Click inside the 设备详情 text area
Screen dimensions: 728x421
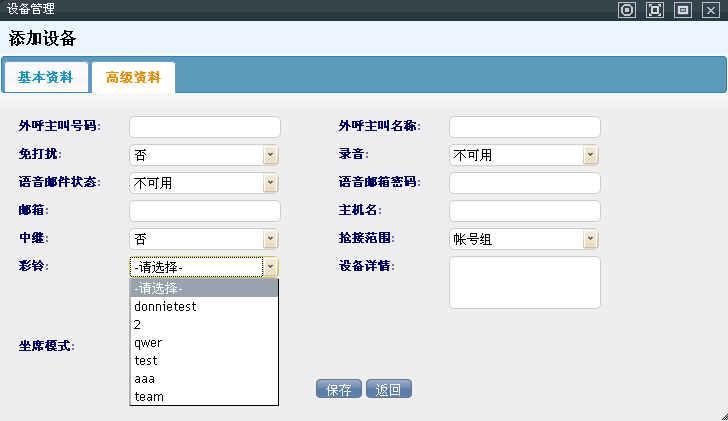(525, 283)
